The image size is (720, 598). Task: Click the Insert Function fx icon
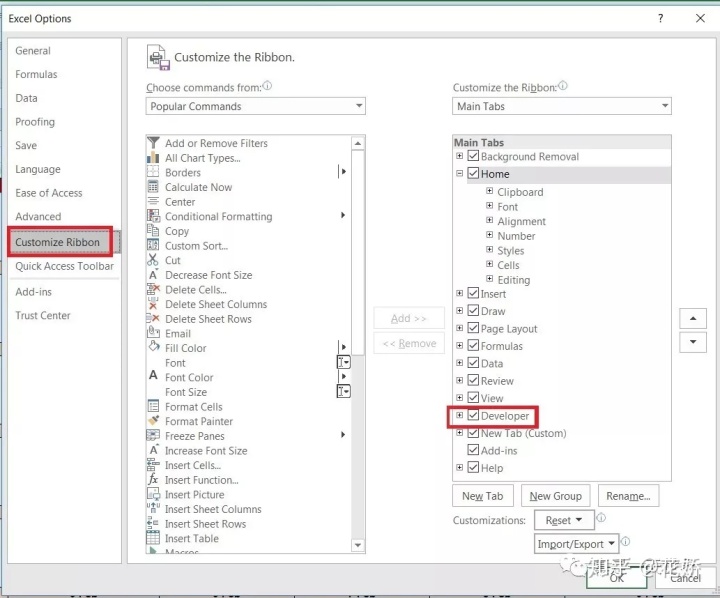click(153, 480)
